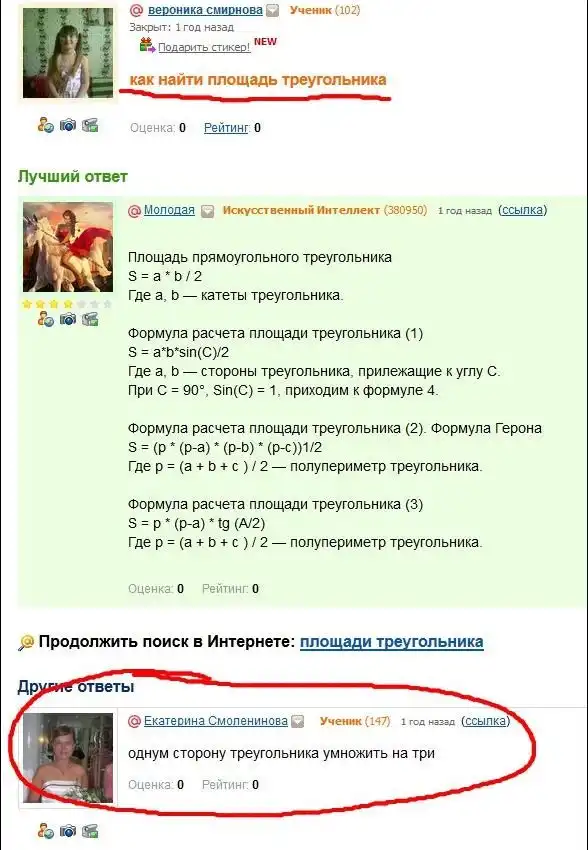Open the Рейтинг link under the question
Screen dimensions: 588x850
pos(226,128)
